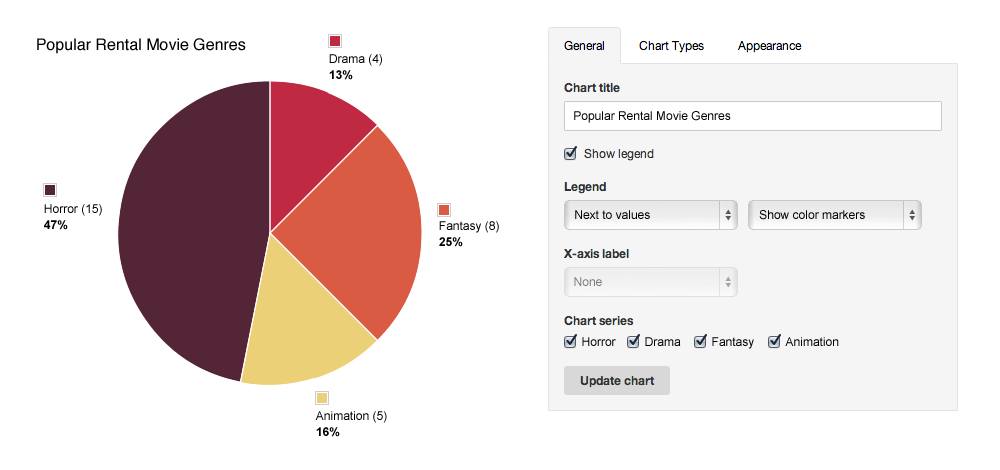Open the Appearance tab

click(769, 46)
